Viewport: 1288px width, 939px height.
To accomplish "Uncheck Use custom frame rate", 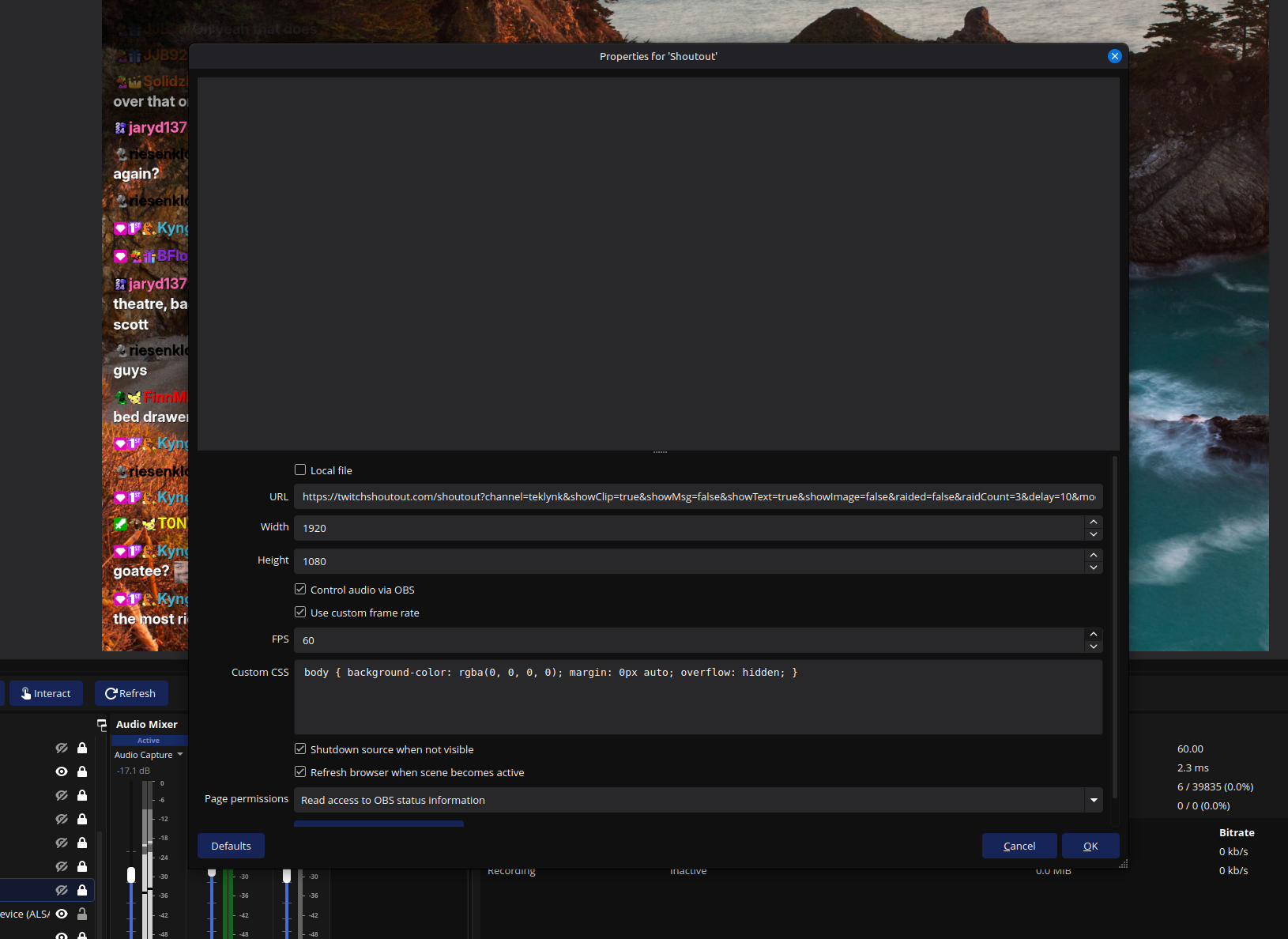I will click(x=300, y=612).
